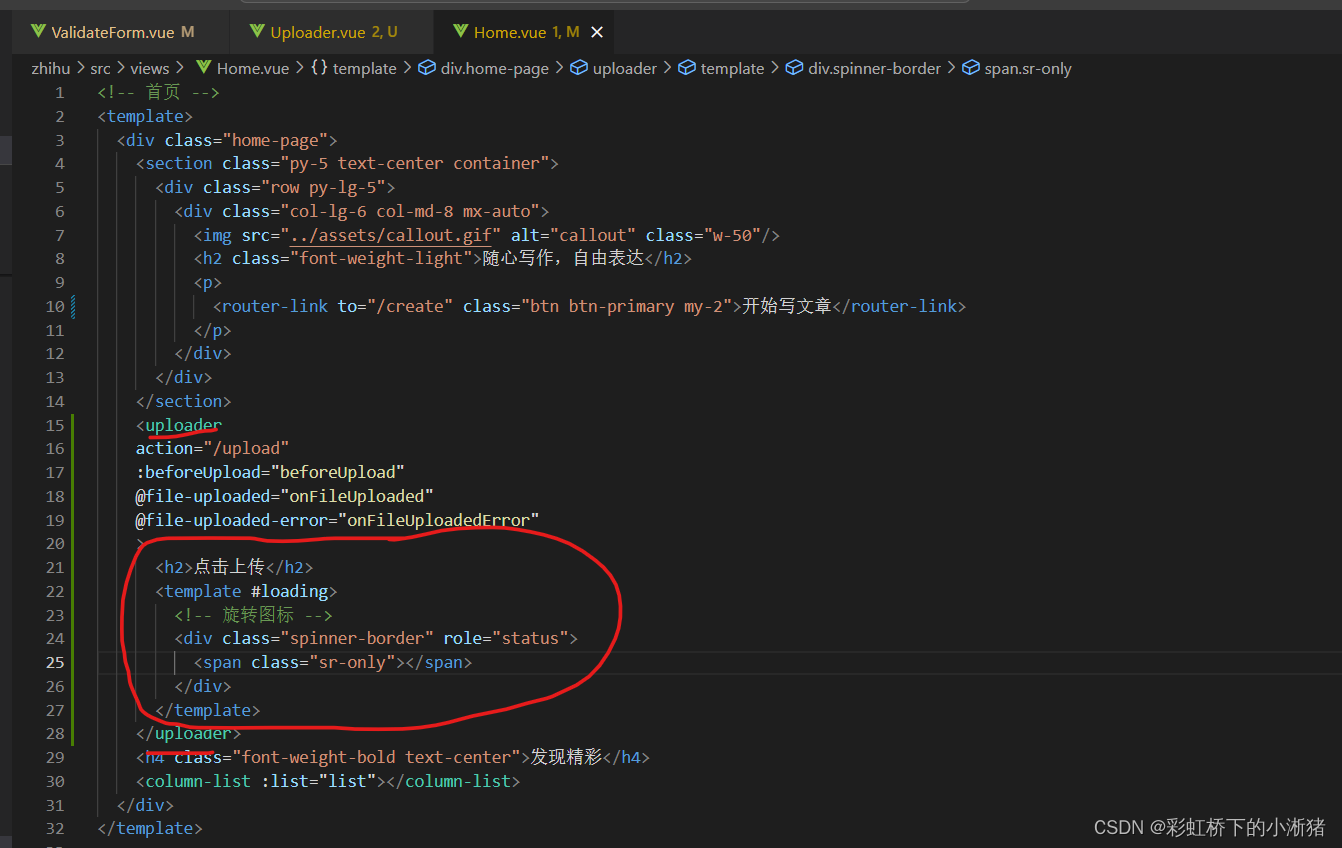Open the Uploader.vue editor tab
1342x848 pixels.
323,32
